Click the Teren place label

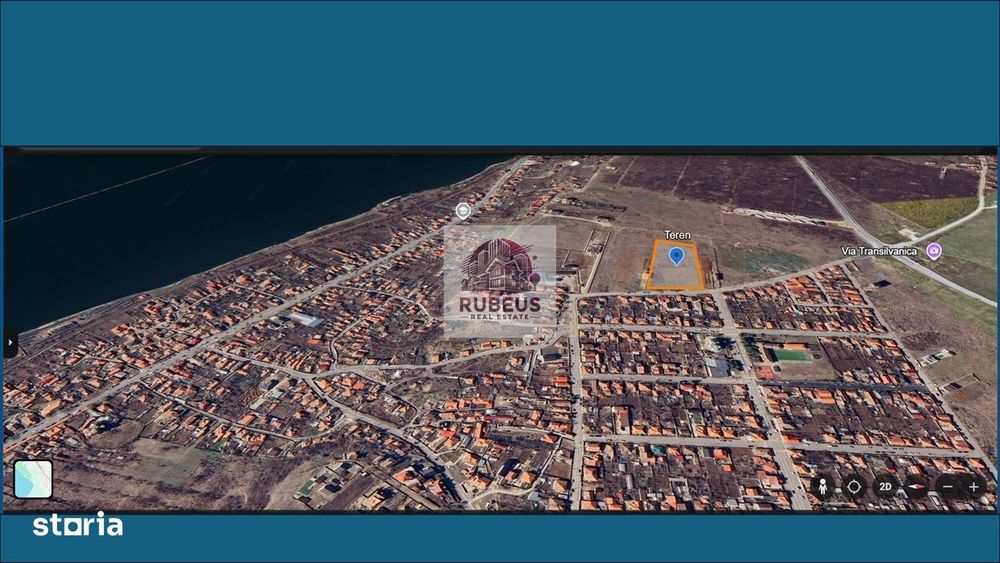677,235
